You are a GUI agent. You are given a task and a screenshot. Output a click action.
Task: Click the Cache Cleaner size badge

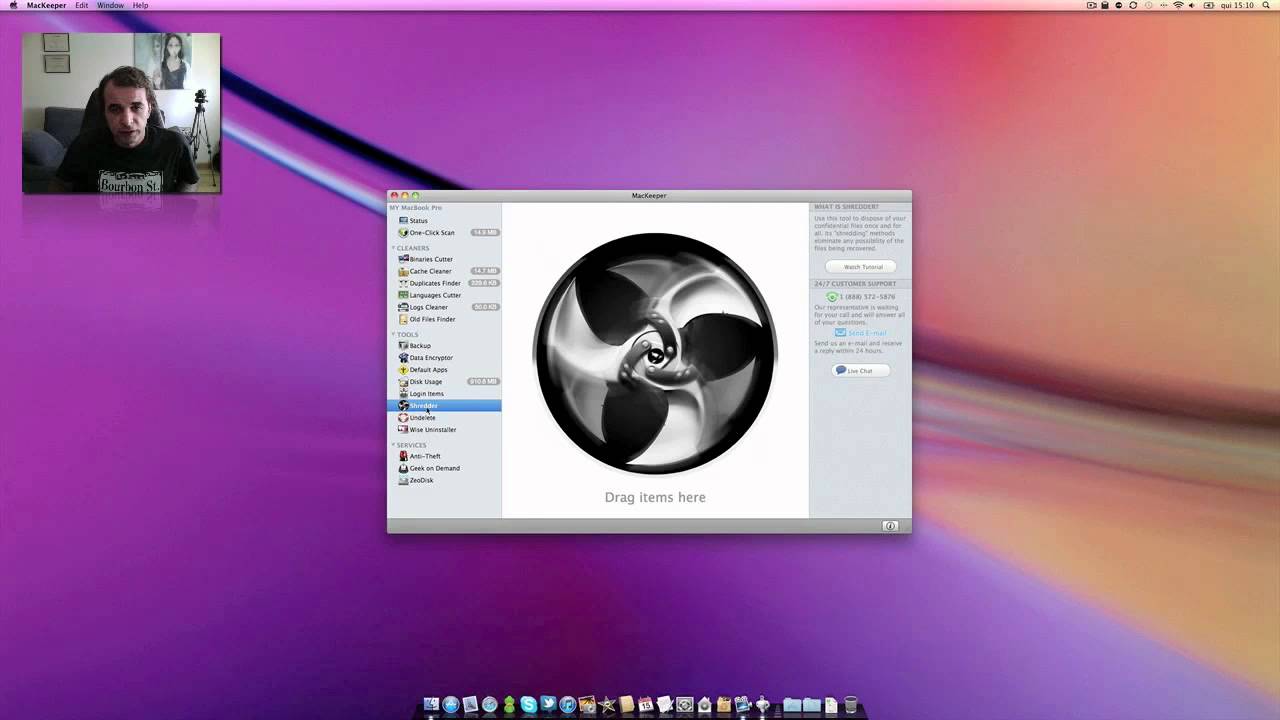pyautogui.click(x=485, y=271)
